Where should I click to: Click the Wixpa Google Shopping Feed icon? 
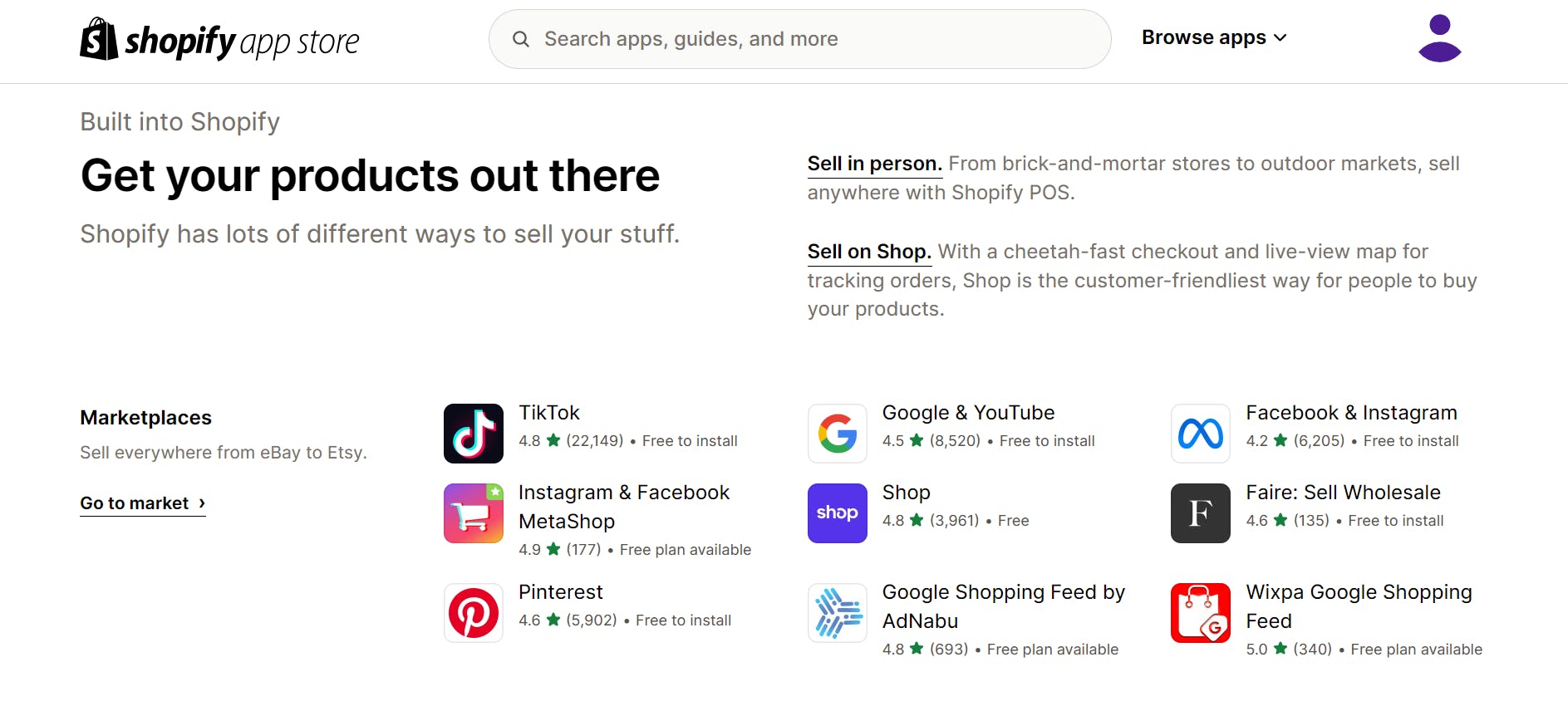pyautogui.click(x=1200, y=612)
